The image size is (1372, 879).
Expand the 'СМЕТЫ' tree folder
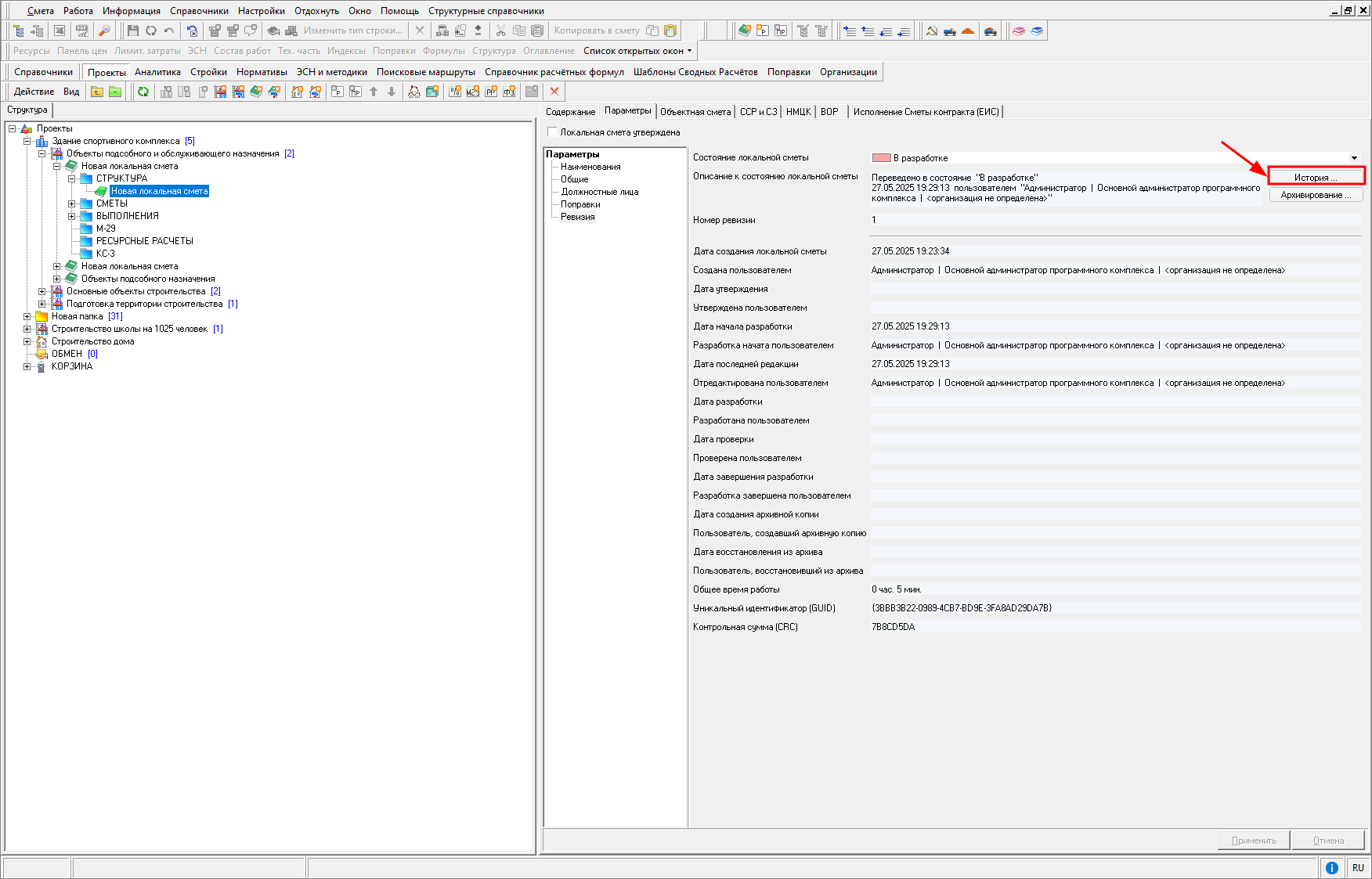tap(72, 204)
